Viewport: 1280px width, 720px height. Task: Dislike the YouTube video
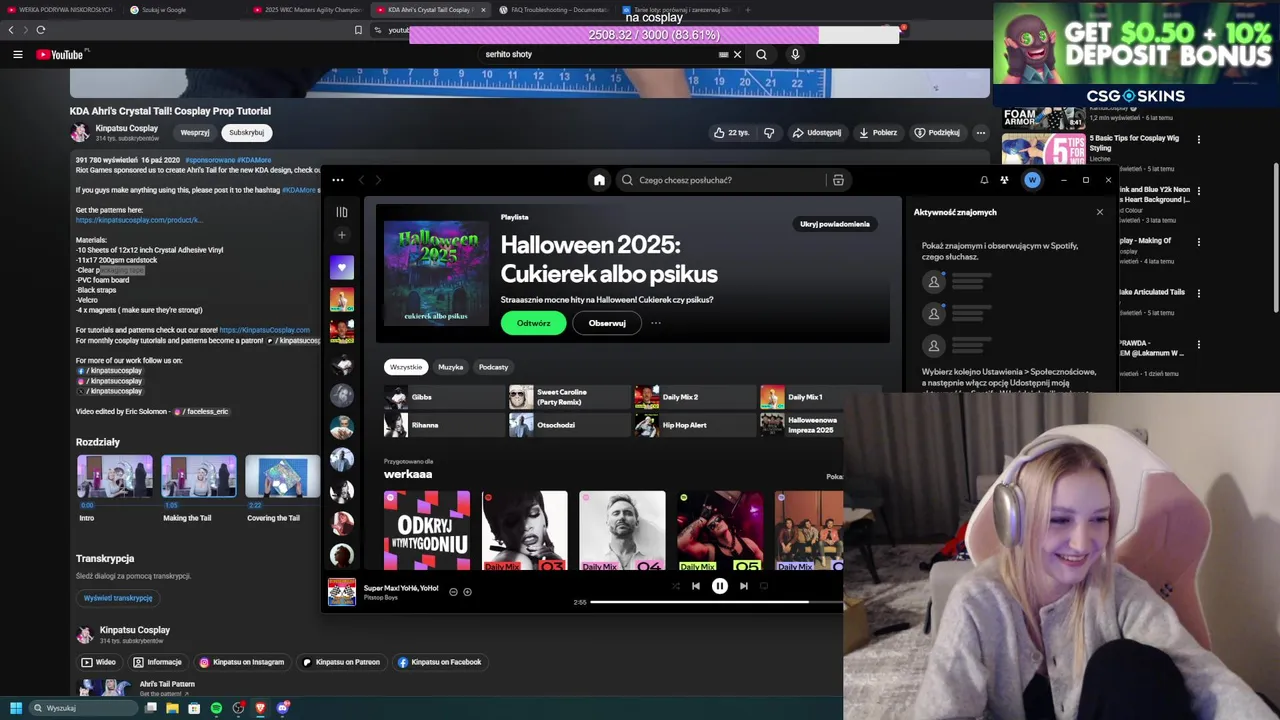point(769,132)
